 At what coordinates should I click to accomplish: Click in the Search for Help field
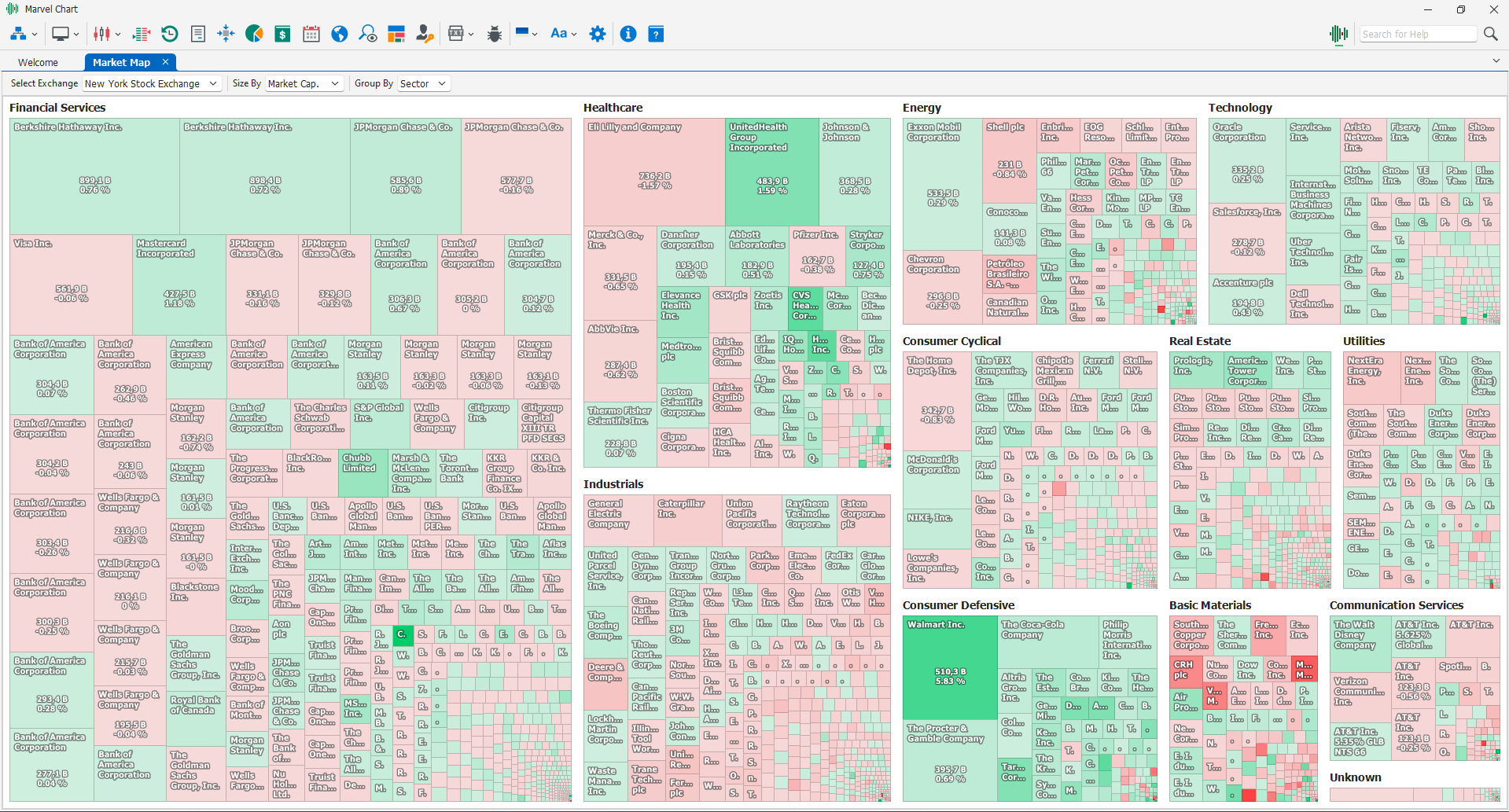pos(1418,34)
